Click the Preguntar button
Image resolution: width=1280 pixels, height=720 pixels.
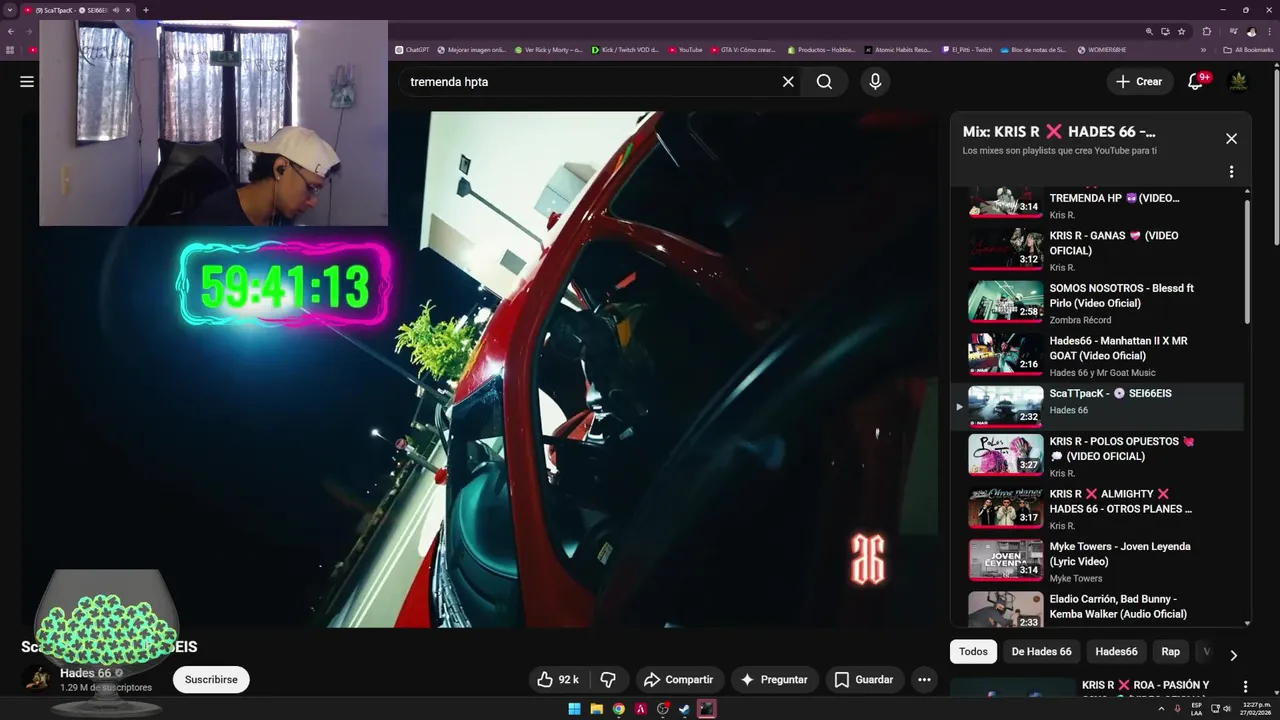[x=773, y=680]
